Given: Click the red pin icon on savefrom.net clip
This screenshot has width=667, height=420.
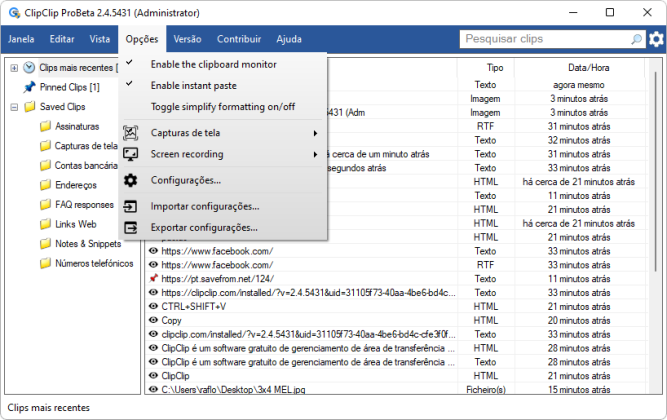Looking at the screenshot, I should (x=154, y=278).
